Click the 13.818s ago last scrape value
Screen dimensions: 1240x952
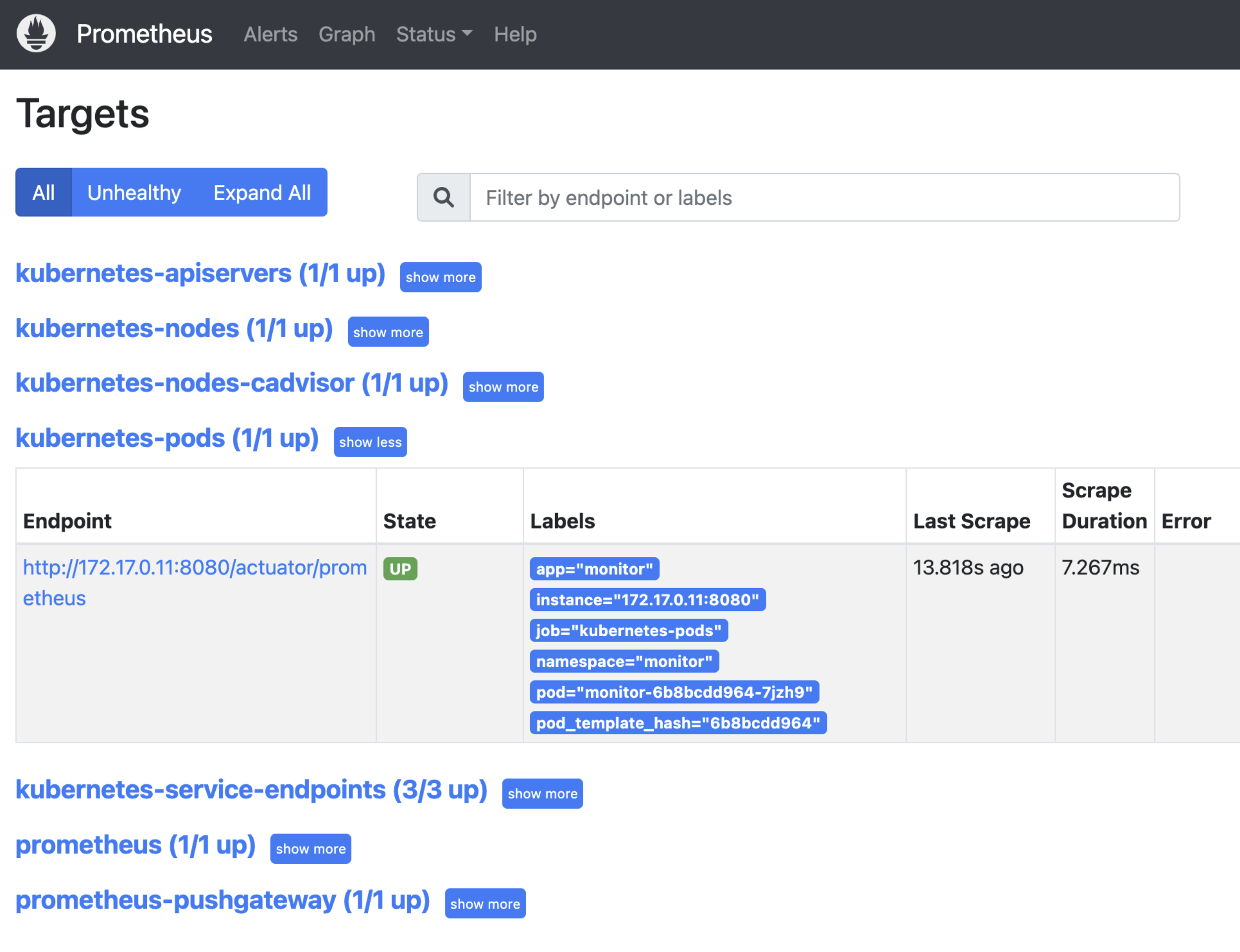click(x=969, y=568)
